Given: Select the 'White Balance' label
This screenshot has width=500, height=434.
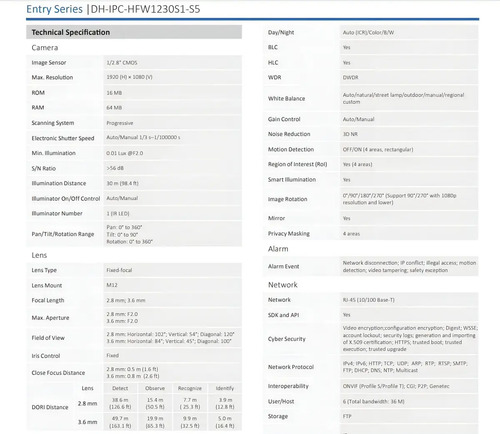Looking at the screenshot, I should click(x=286, y=98).
